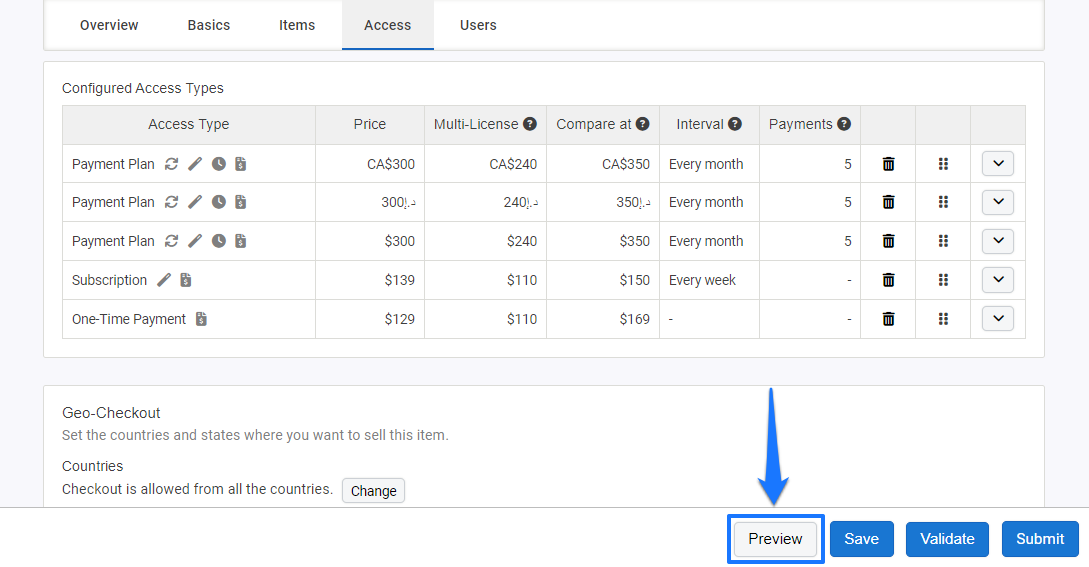Open the Items tab

tap(297, 25)
